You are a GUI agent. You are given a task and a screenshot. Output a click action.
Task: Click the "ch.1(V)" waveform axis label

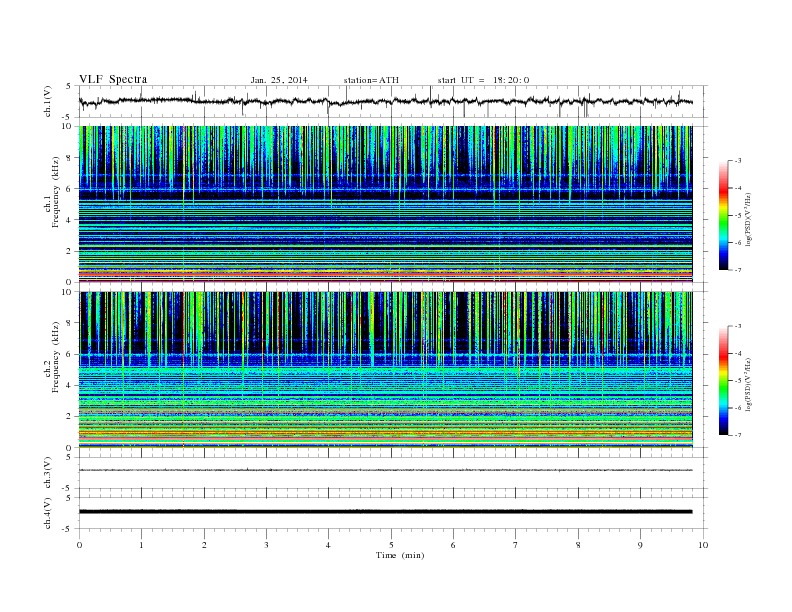48,101
